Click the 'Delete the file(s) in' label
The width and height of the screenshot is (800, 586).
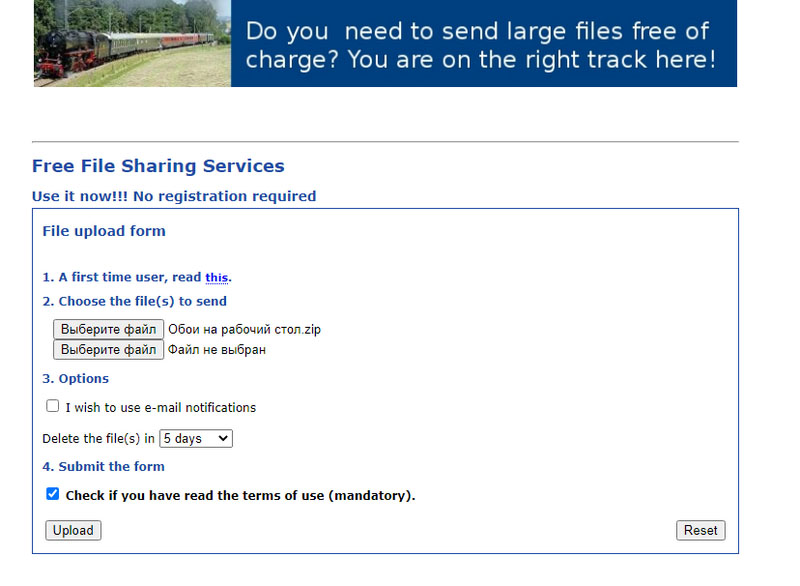tap(98, 439)
